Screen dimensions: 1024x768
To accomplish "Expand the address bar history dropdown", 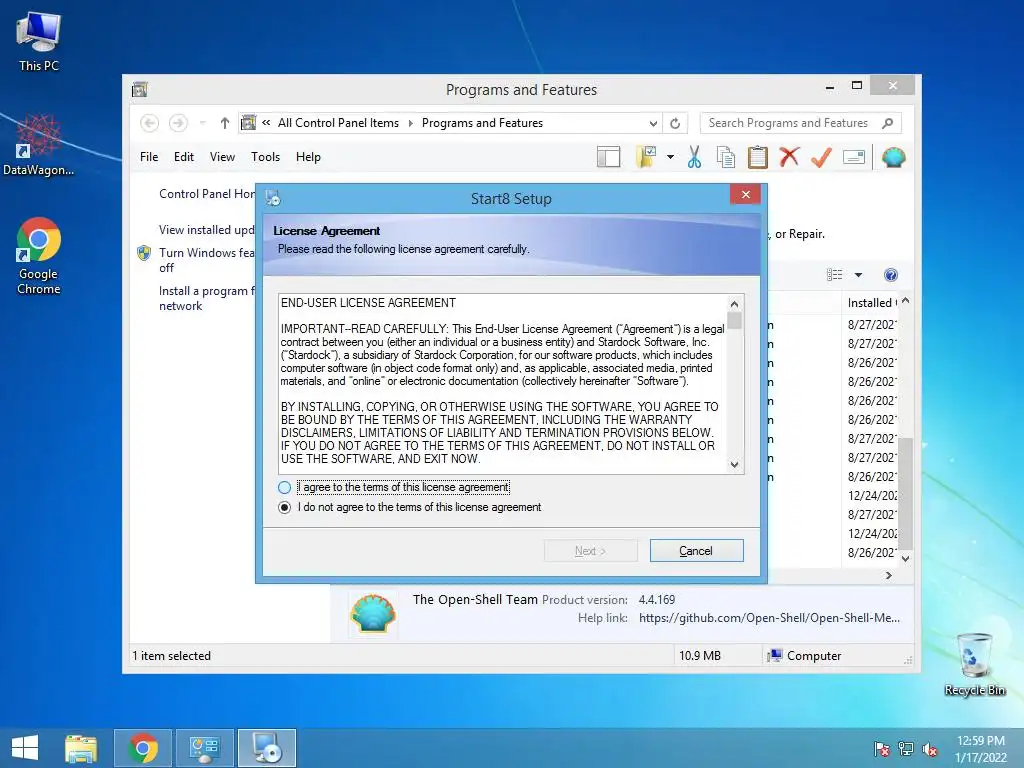I will 653,123.
